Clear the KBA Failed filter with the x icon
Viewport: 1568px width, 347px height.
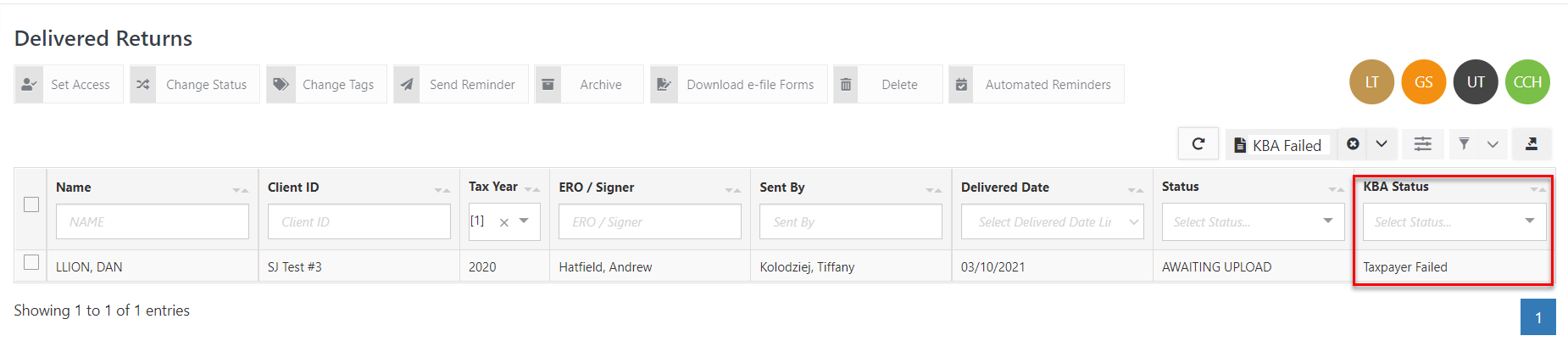pyautogui.click(x=1353, y=144)
